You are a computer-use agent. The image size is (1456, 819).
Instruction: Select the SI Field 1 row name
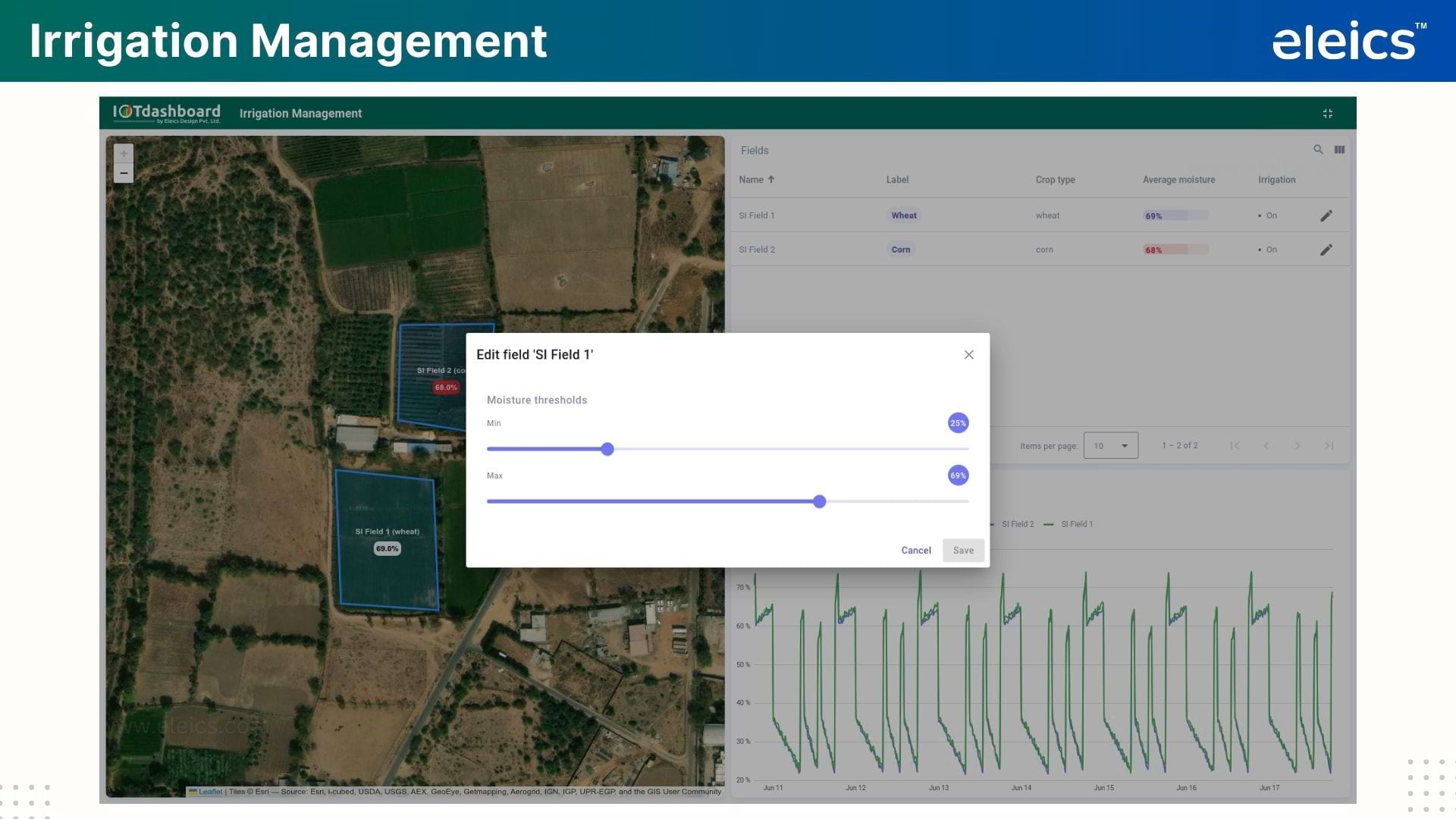(757, 215)
